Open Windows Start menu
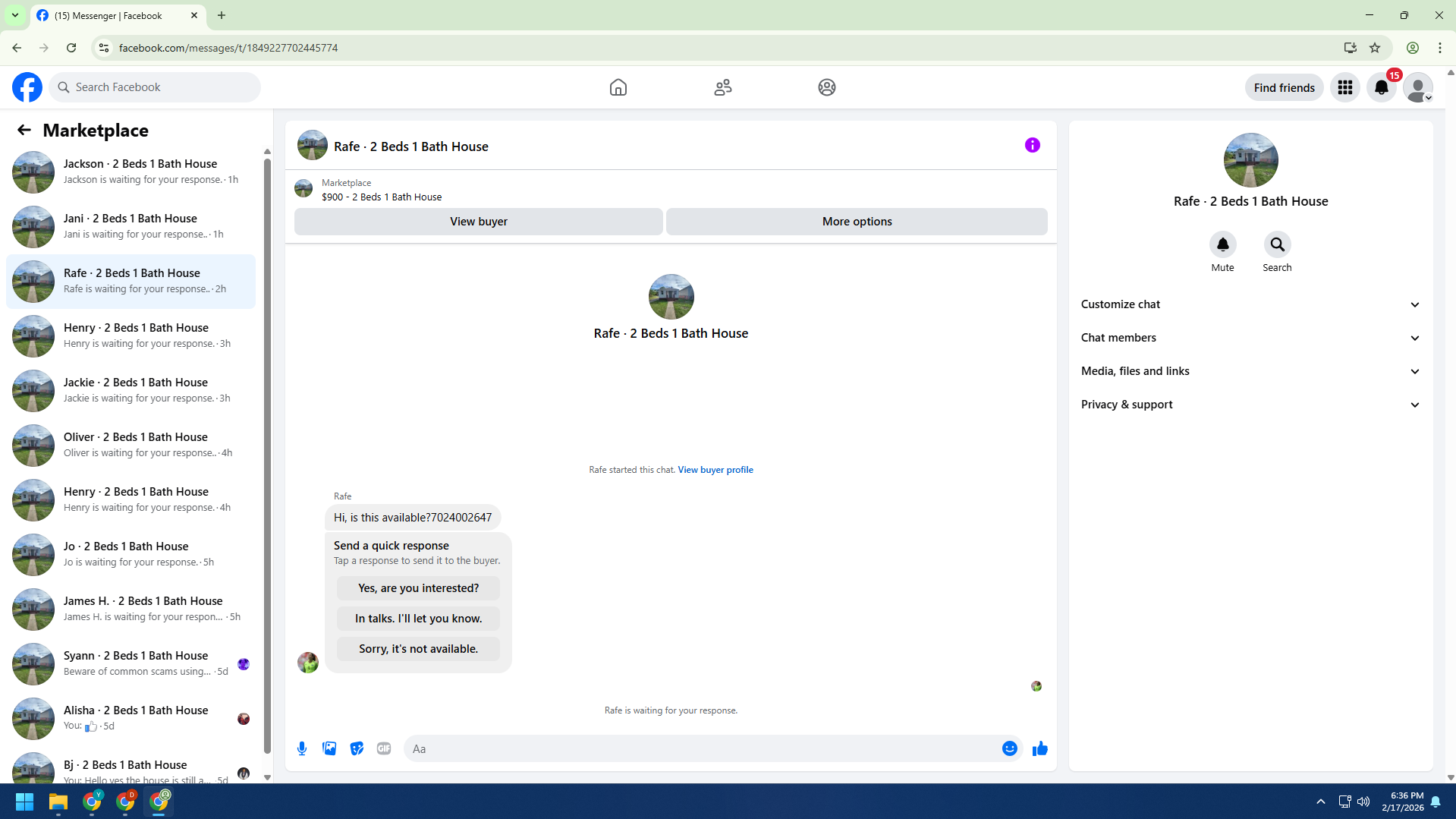Image resolution: width=1456 pixels, height=819 pixels. (24, 802)
